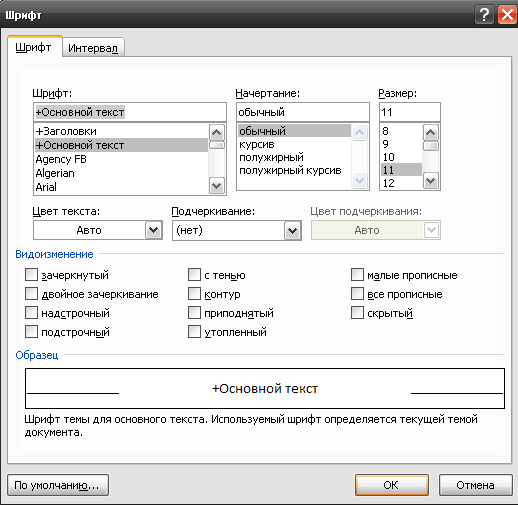Enable все прописные all caps checkbox
The width and height of the screenshot is (518, 505).
[357, 294]
